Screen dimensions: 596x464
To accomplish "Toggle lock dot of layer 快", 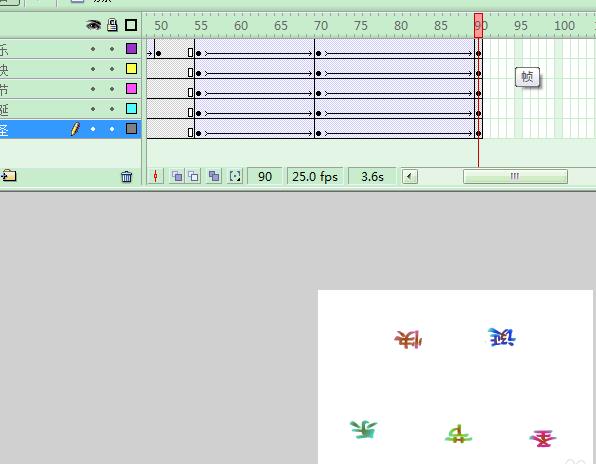I will [x=112, y=69].
